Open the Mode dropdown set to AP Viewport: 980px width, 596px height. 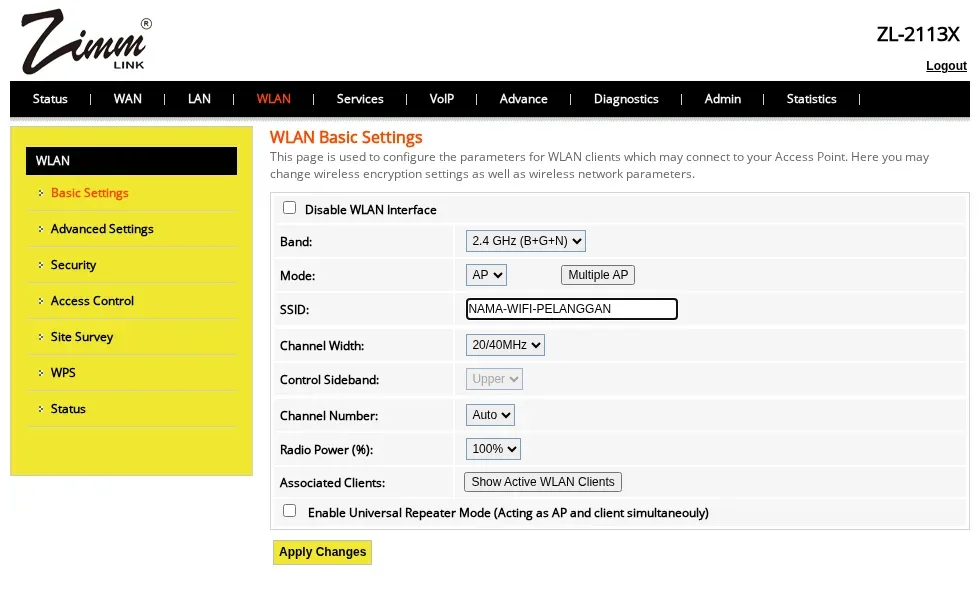pos(486,275)
